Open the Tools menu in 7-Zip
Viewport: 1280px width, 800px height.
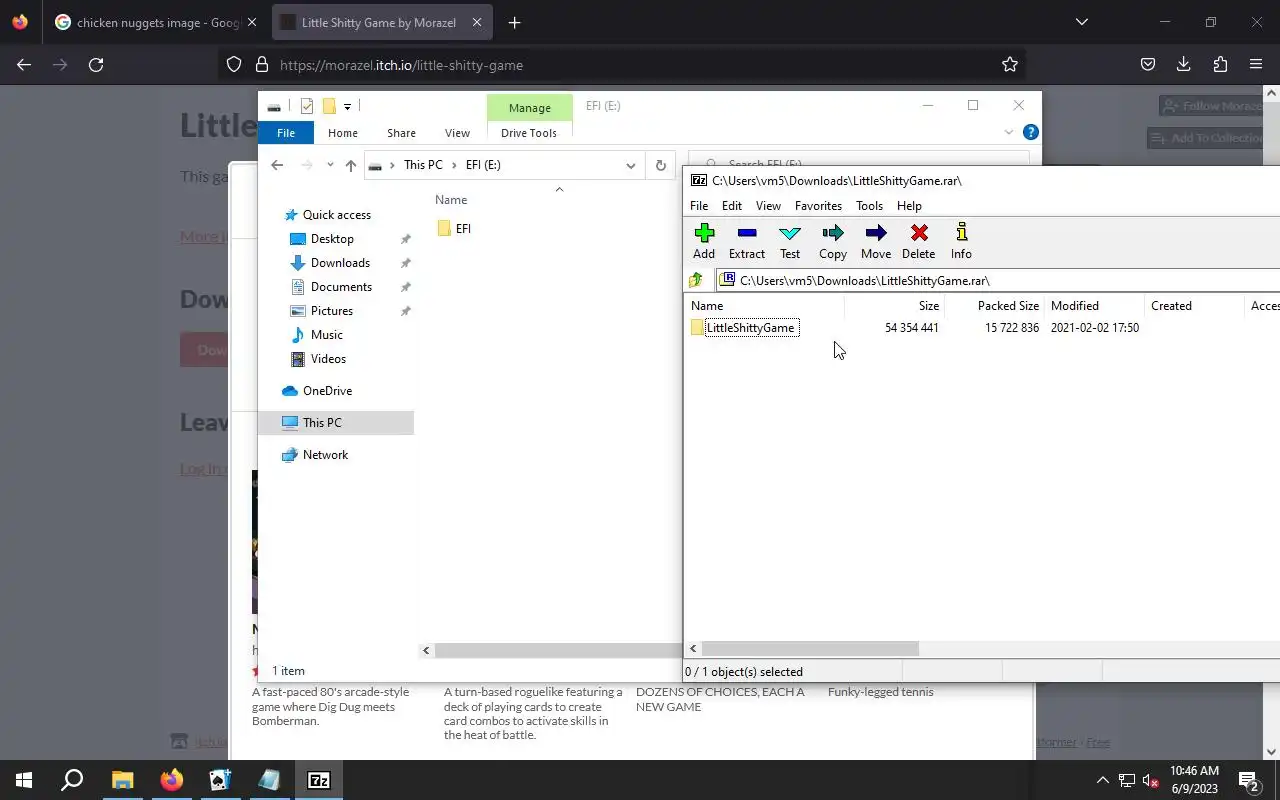tap(869, 206)
